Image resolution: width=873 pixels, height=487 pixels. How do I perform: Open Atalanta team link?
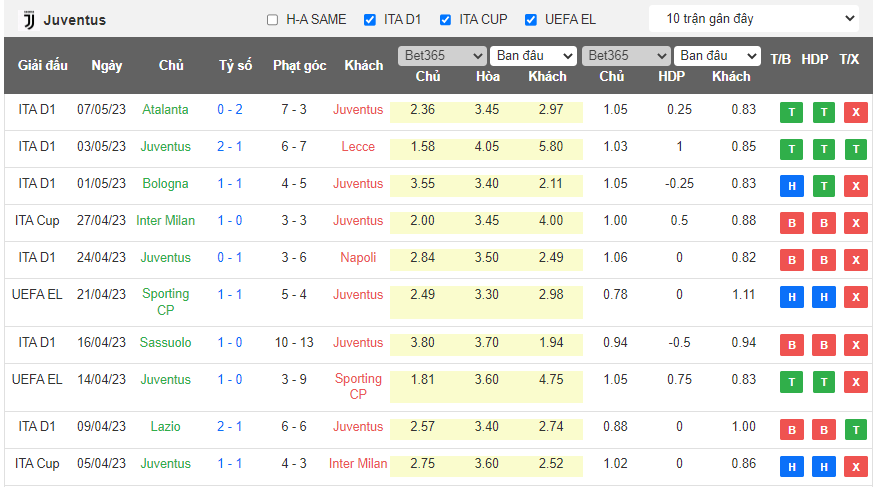[x=165, y=110]
